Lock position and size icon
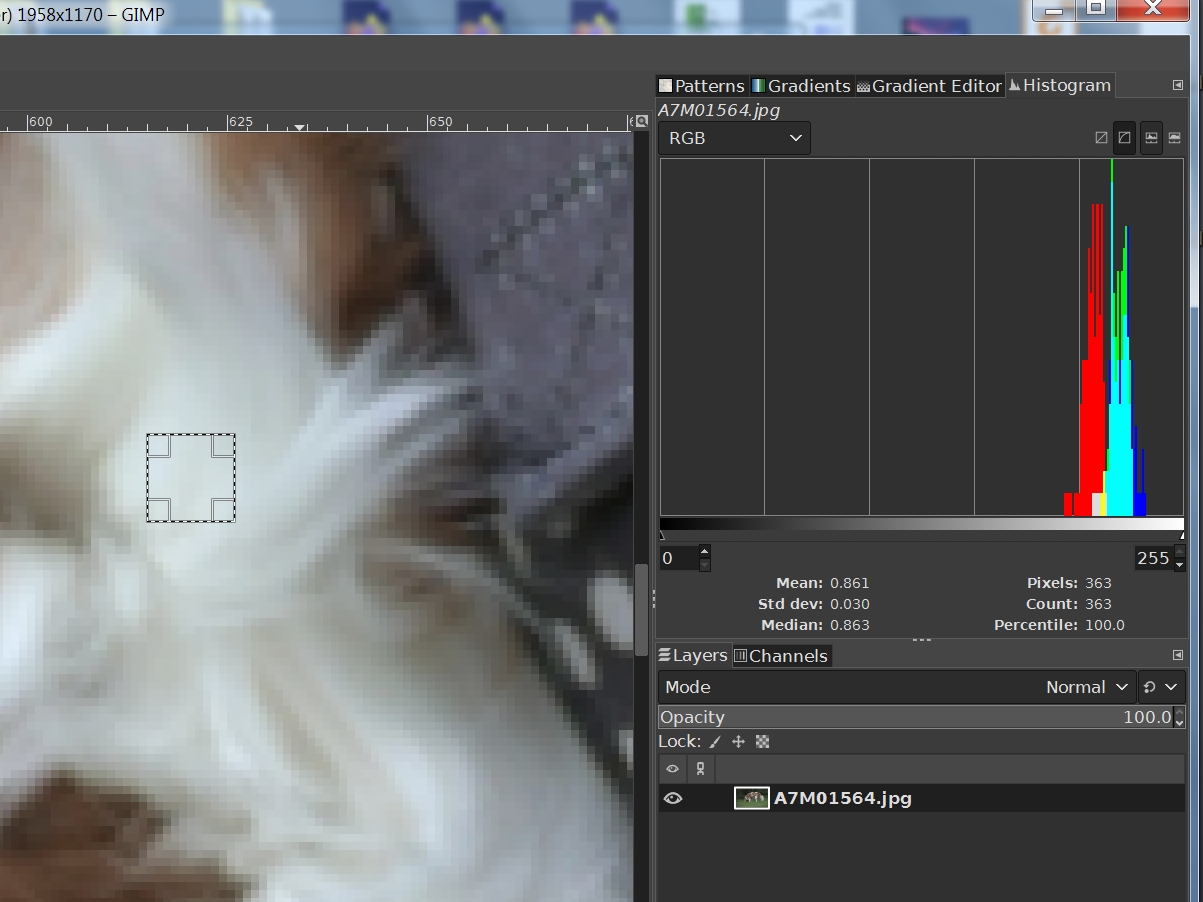Screen dimensions: 1203x902 coord(738,742)
